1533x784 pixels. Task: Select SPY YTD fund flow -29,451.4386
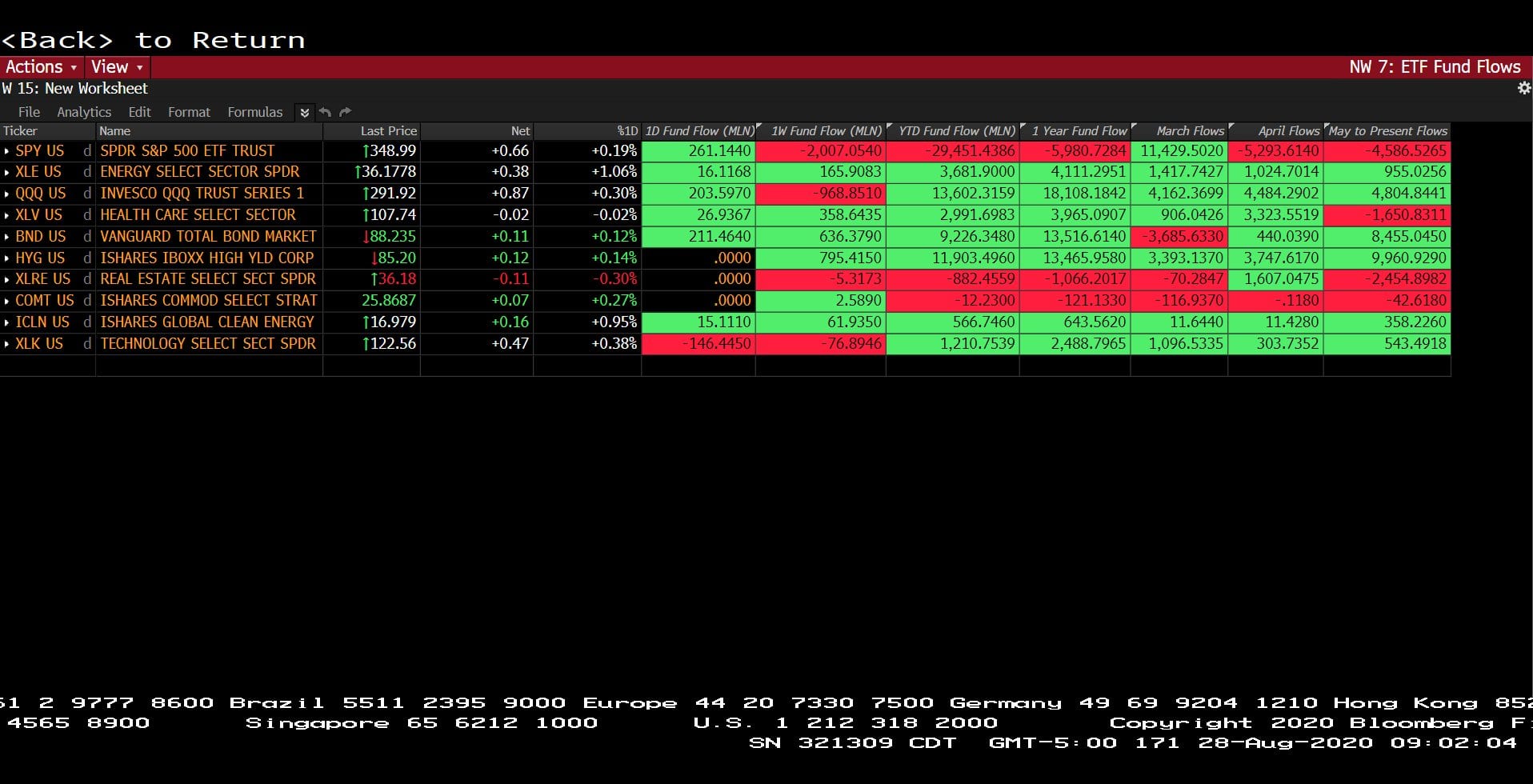click(953, 151)
